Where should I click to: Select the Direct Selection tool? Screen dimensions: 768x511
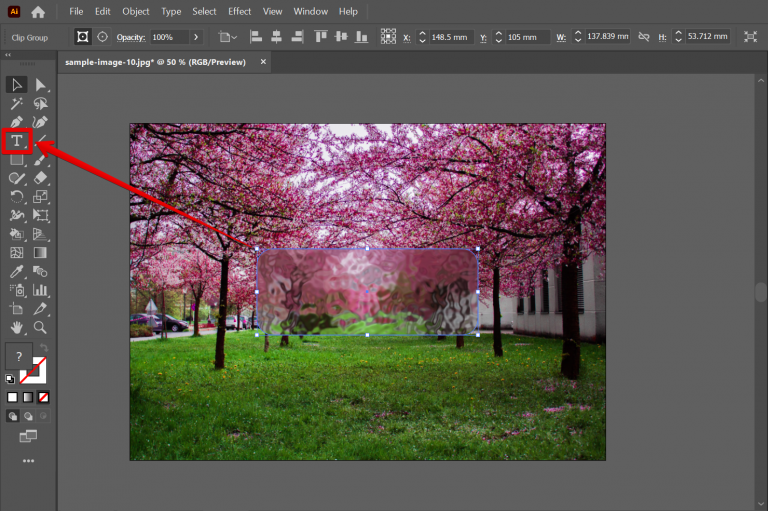point(41,85)
